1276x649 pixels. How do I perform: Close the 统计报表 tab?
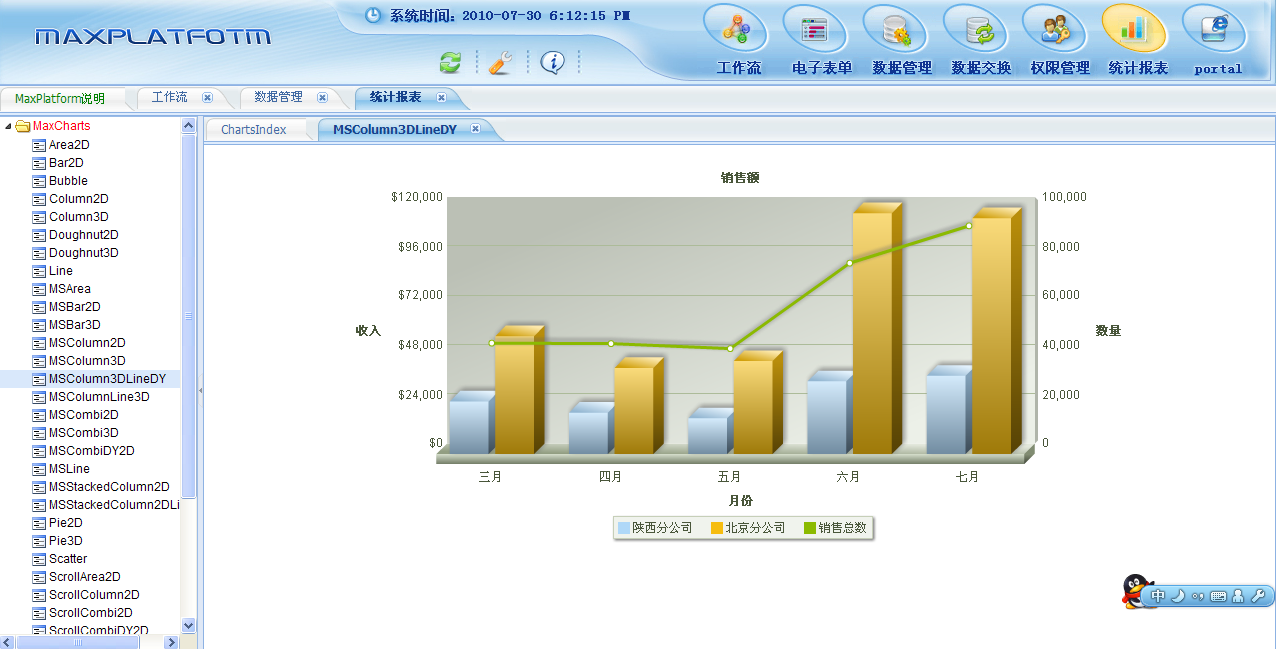pyautogui.click(x=441, y=97)
